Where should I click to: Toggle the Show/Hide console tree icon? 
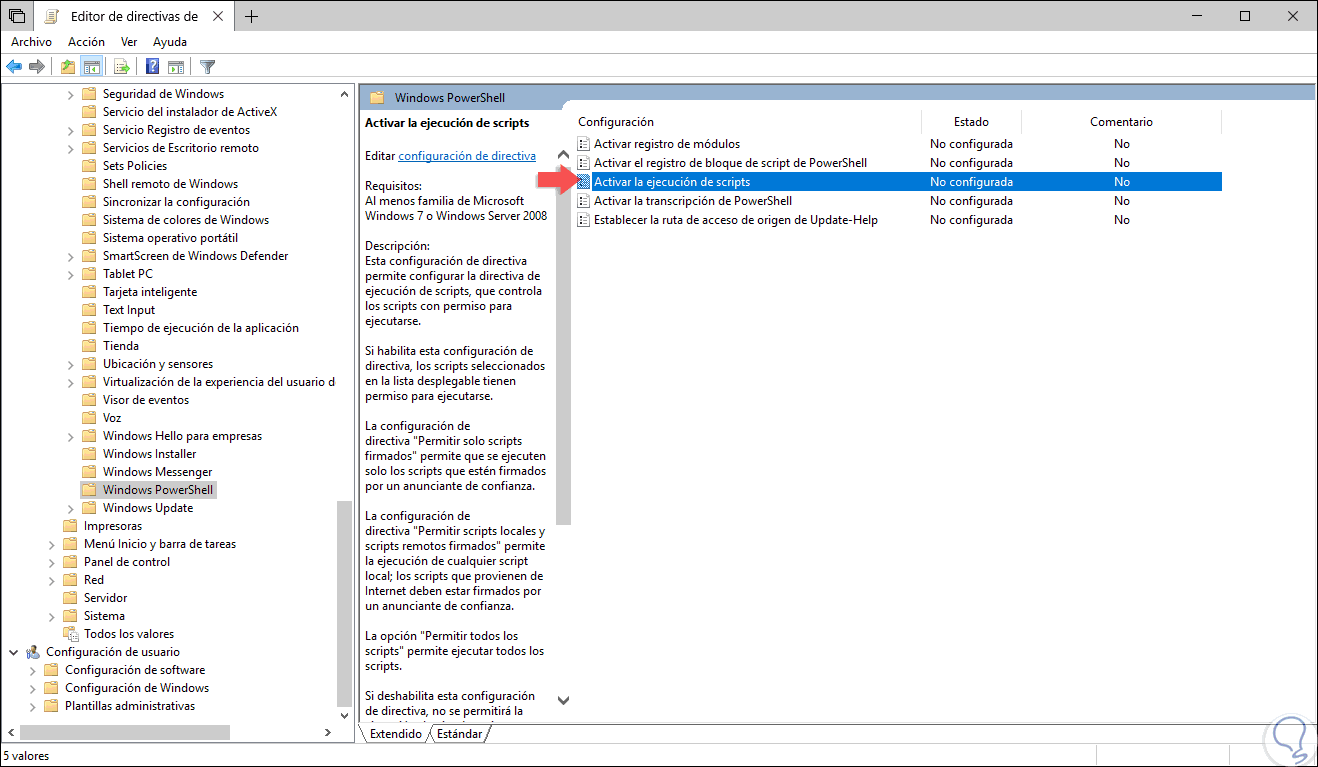tap(91, 66)
